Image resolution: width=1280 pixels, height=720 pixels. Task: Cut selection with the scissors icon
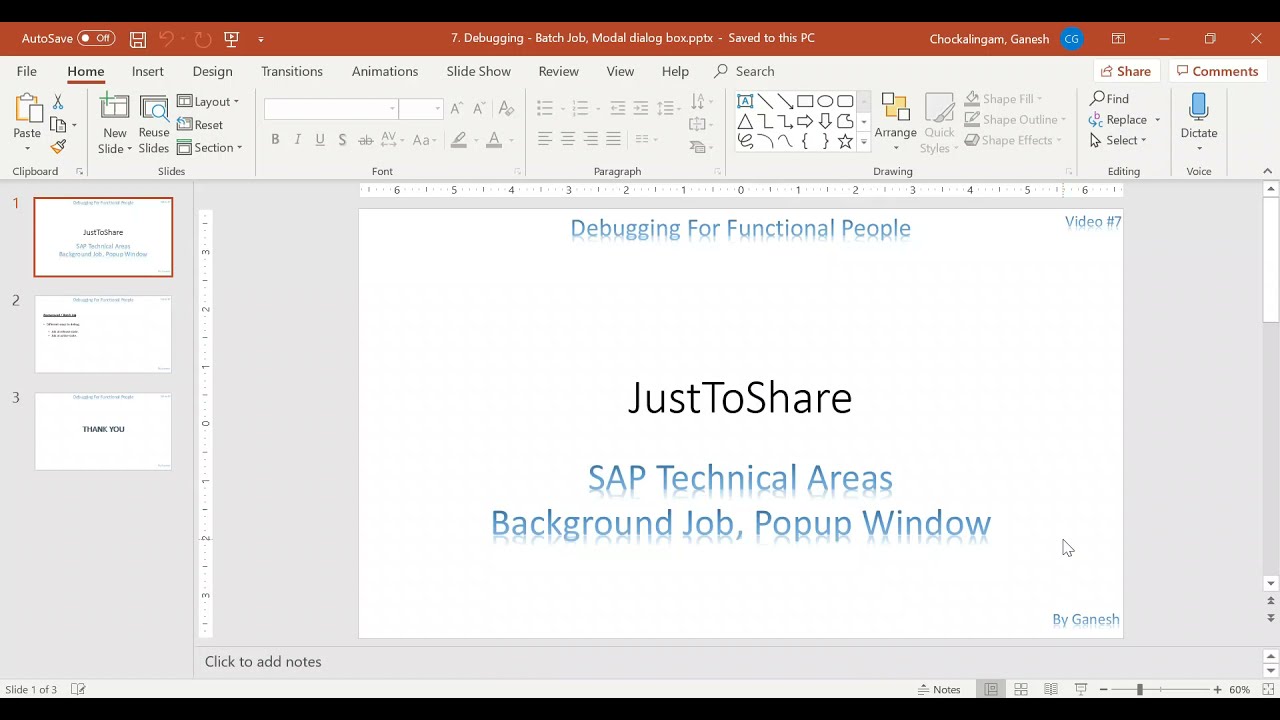tap(58, 102)
